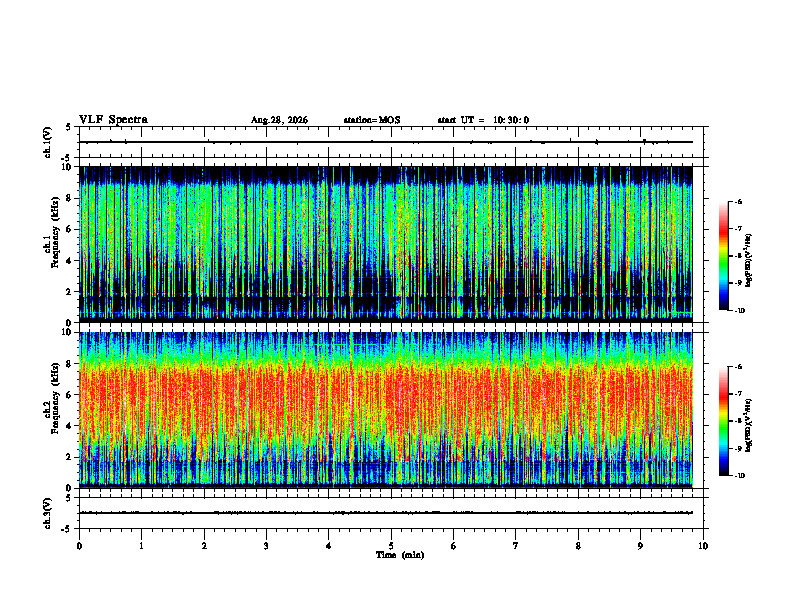792x612 pixels.
Task: Click the VLF Spectra title text
Action: pos(113,120)
